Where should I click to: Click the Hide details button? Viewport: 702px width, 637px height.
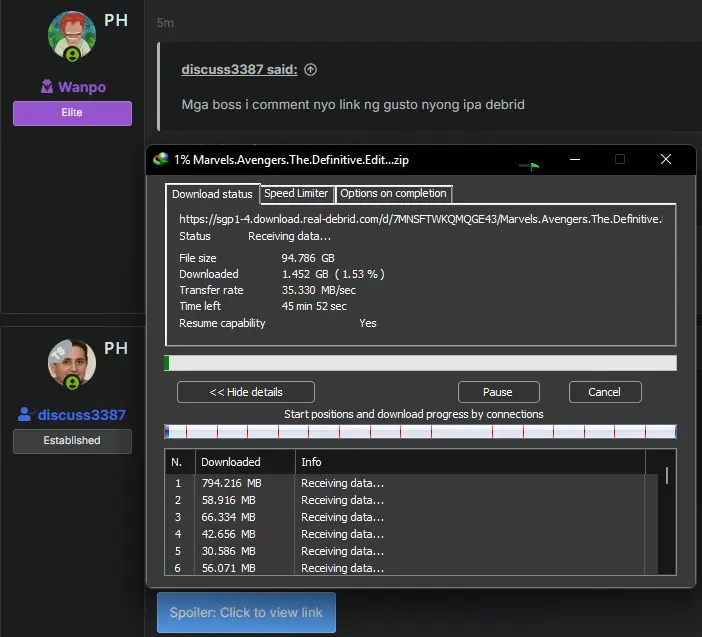coord(246,392)
